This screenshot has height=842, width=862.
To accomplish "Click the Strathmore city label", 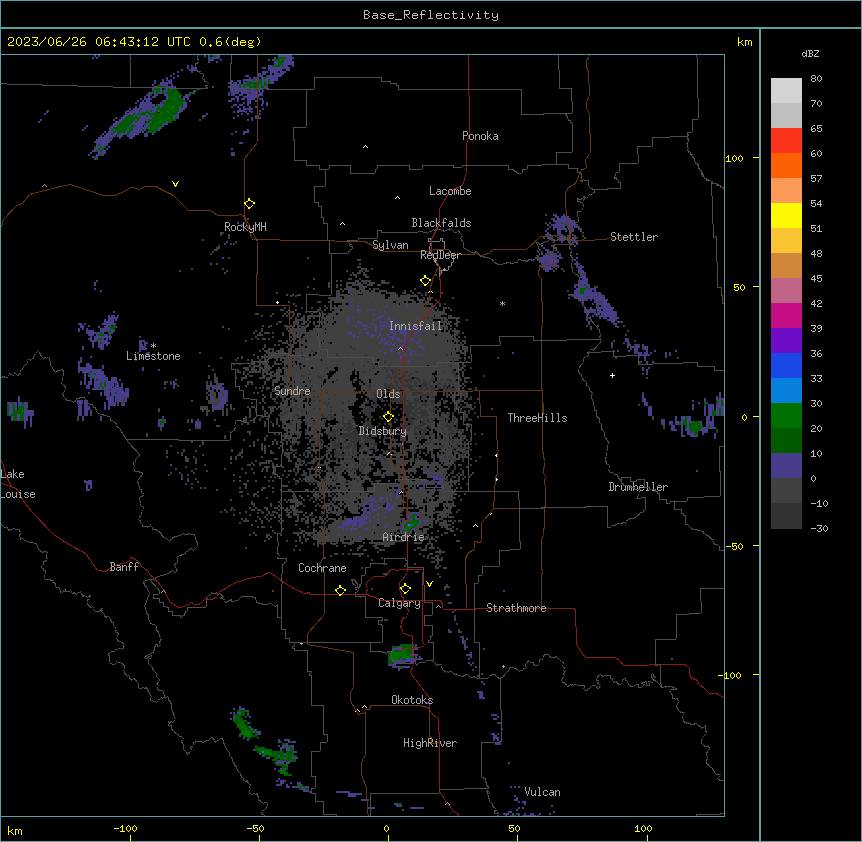I will point(516,608).
